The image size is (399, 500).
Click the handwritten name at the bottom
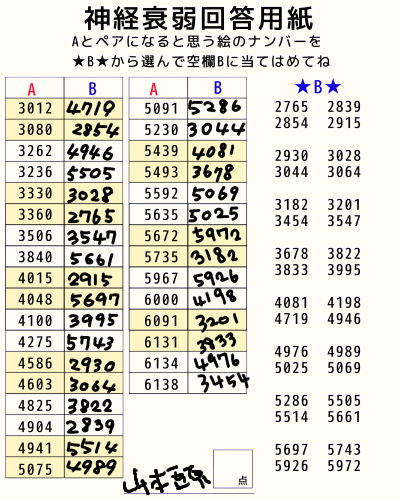[166, 481]
